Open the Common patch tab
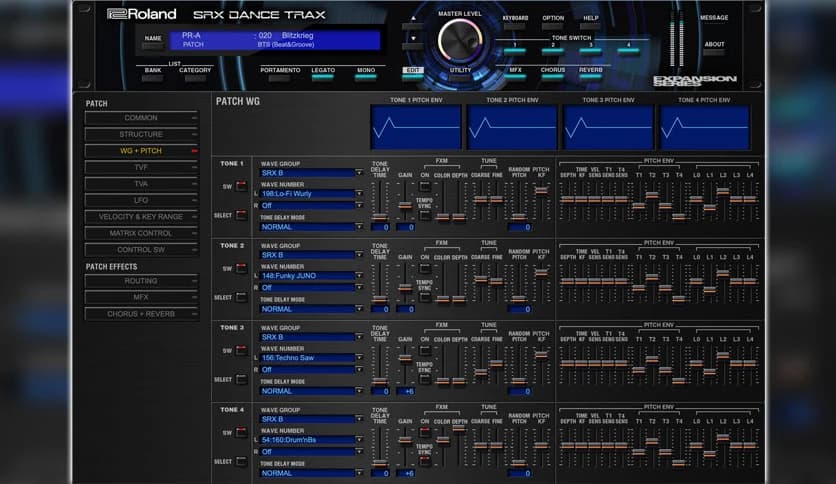 tap(141, 118)
